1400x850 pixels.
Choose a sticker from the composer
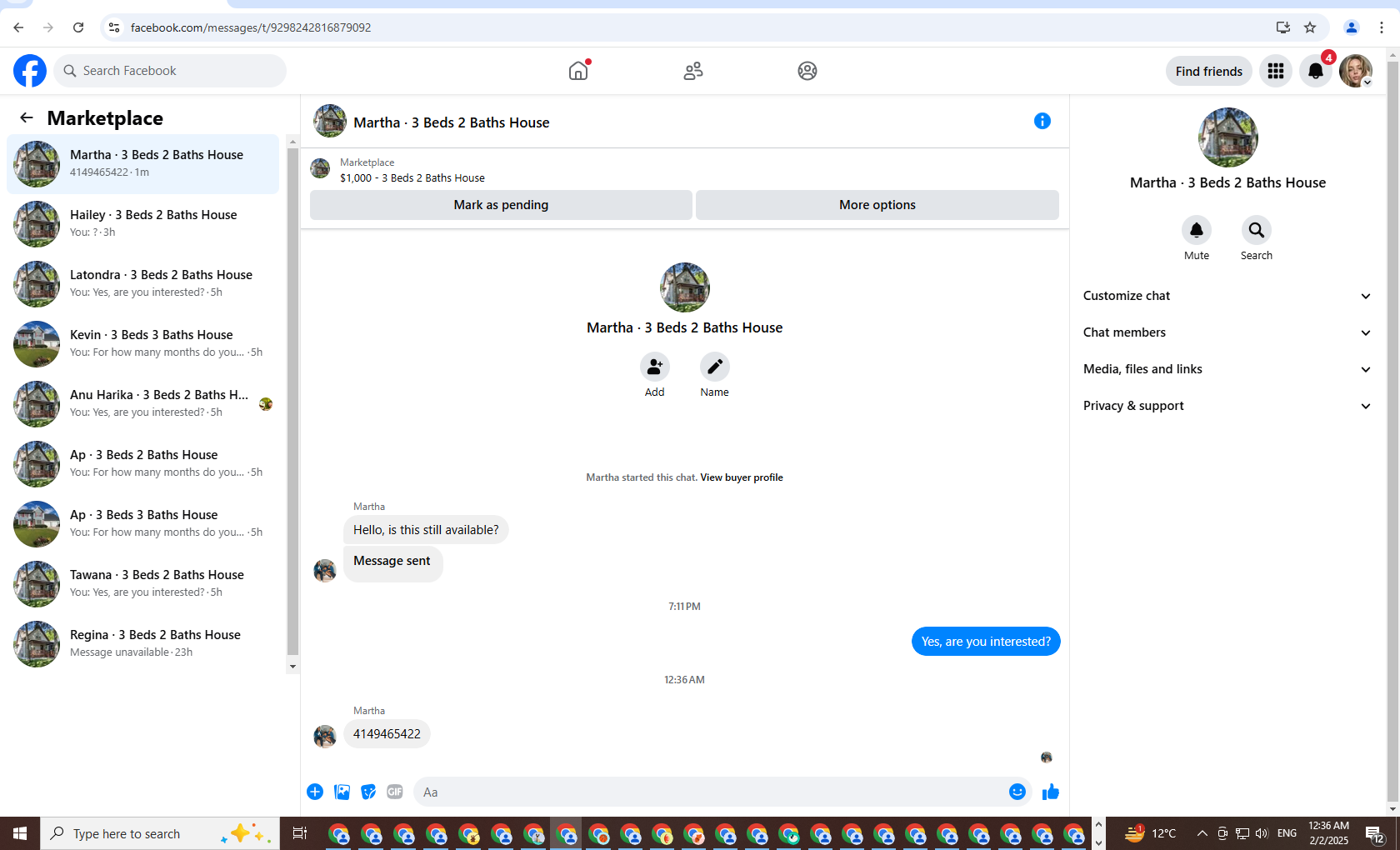coord(368,792)
